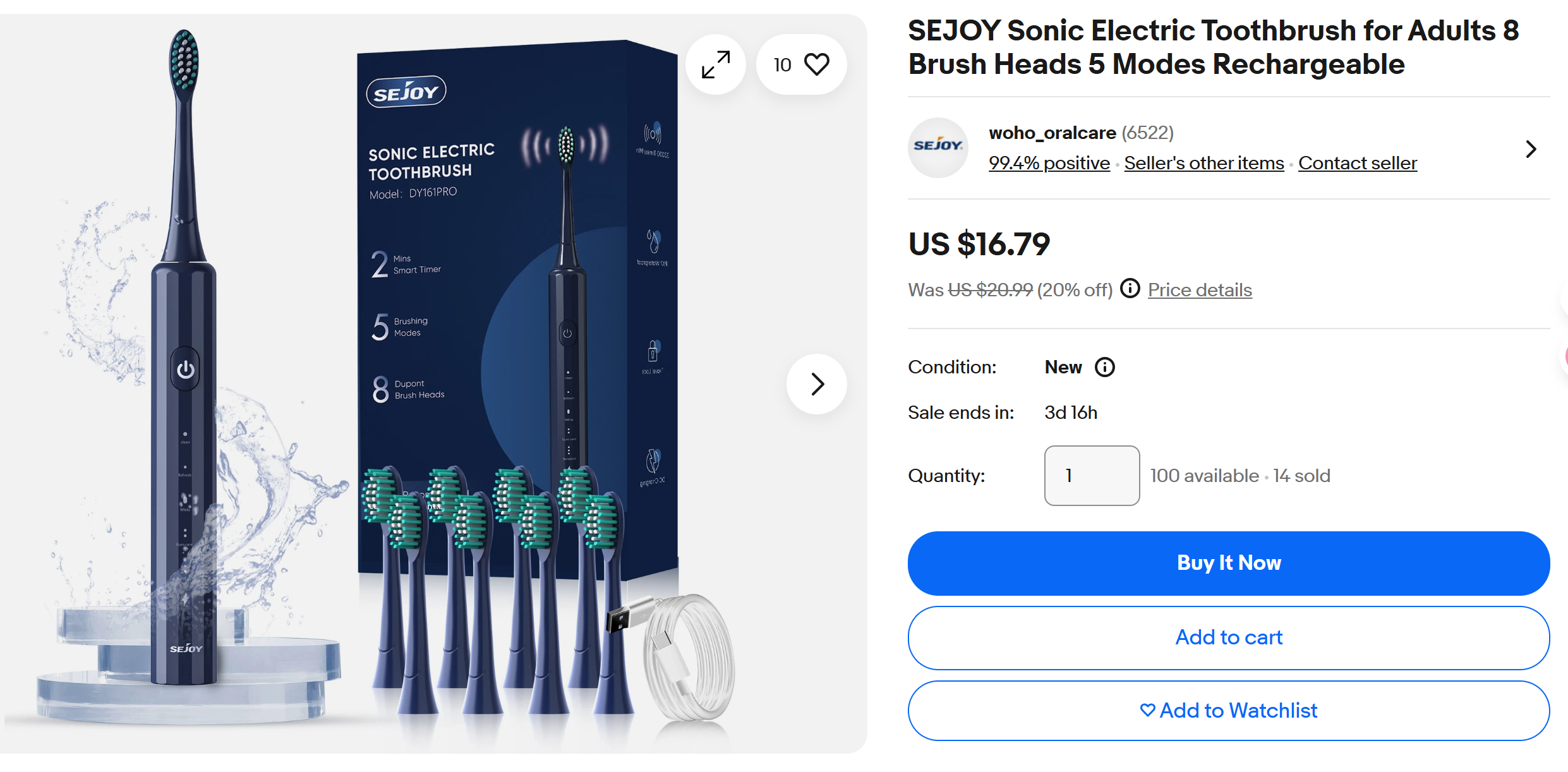Open Seller's other items link
1568x772 pixels.
click(1204, 163)
